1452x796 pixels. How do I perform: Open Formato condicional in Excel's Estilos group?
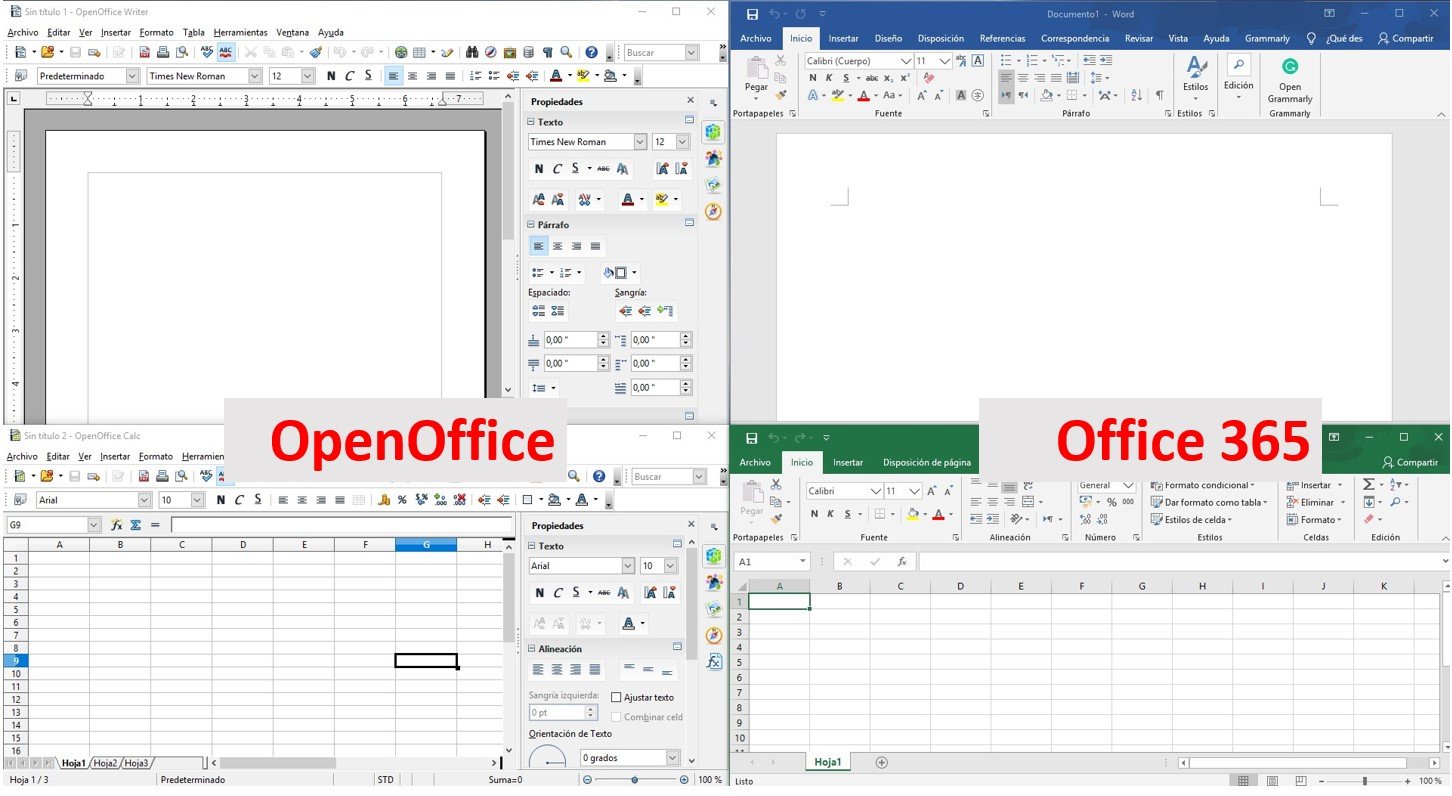[1202, 485]
